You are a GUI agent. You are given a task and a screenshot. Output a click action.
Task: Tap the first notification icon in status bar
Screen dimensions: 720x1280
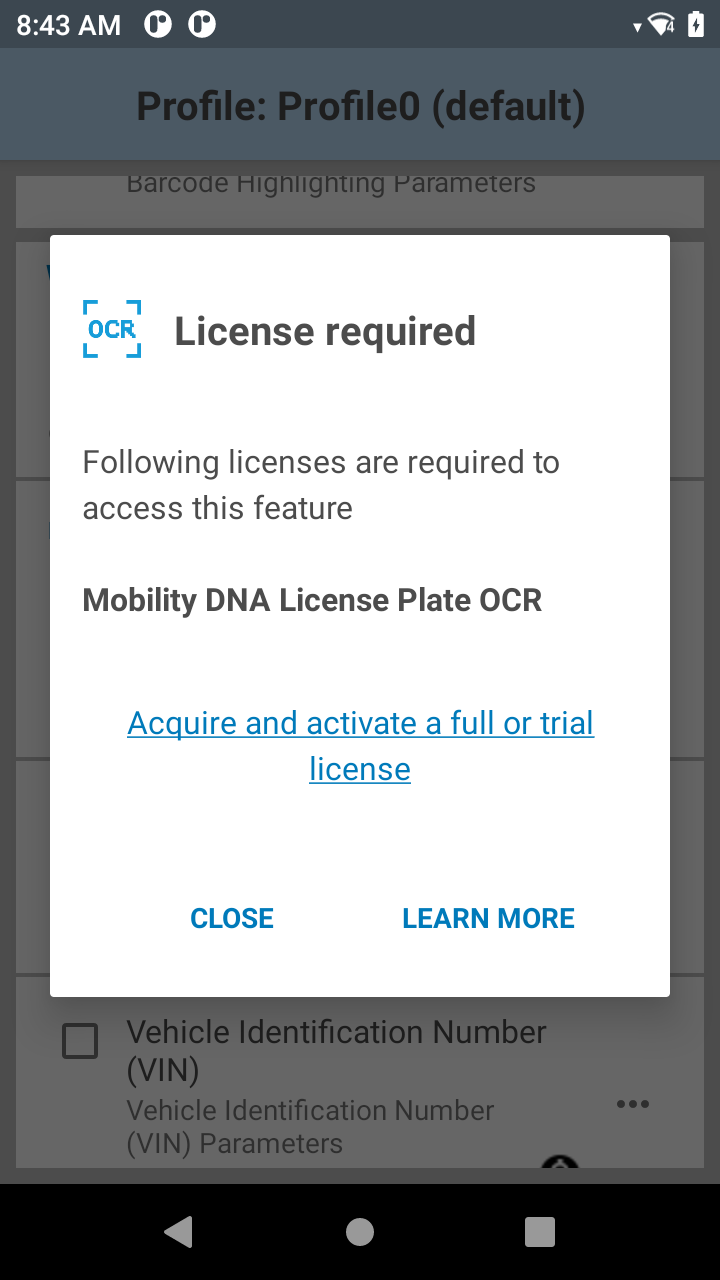coord(158,25)
